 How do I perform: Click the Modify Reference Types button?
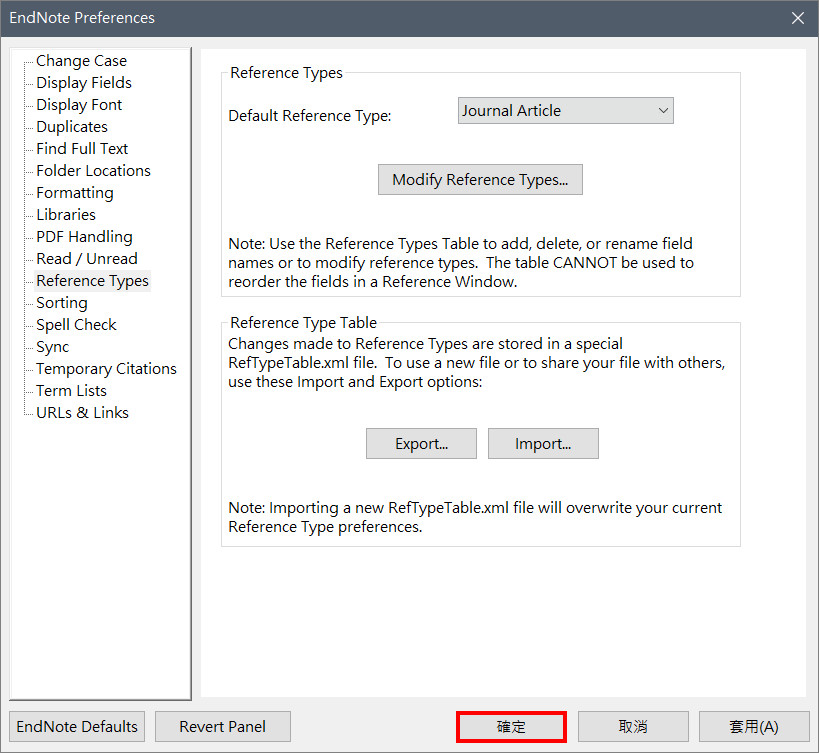(480, 180)
